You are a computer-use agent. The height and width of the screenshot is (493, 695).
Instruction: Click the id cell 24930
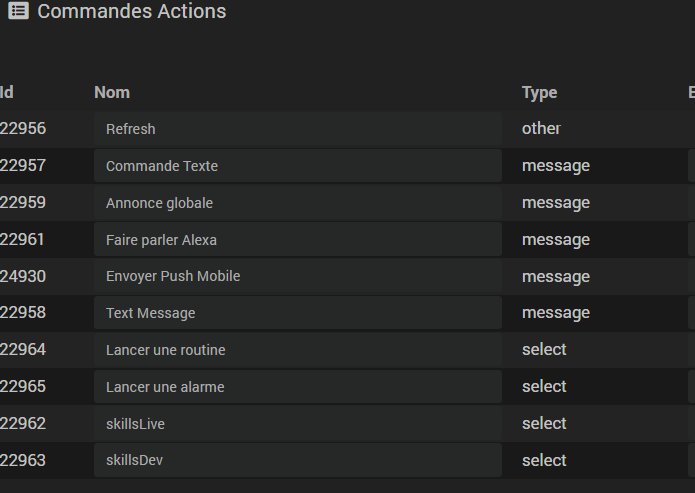coord(23,276)
